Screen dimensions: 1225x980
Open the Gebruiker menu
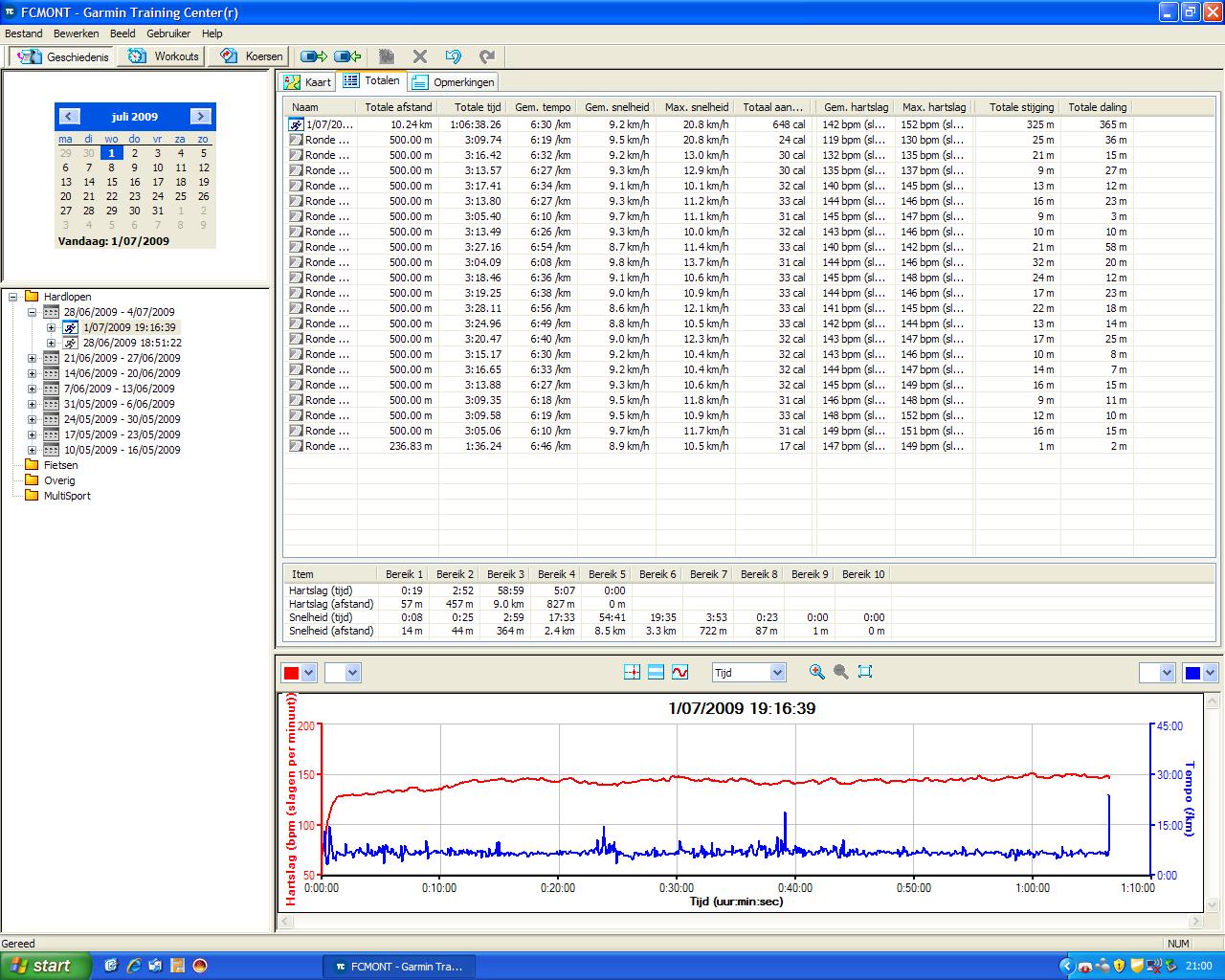(x=168, y=33)
